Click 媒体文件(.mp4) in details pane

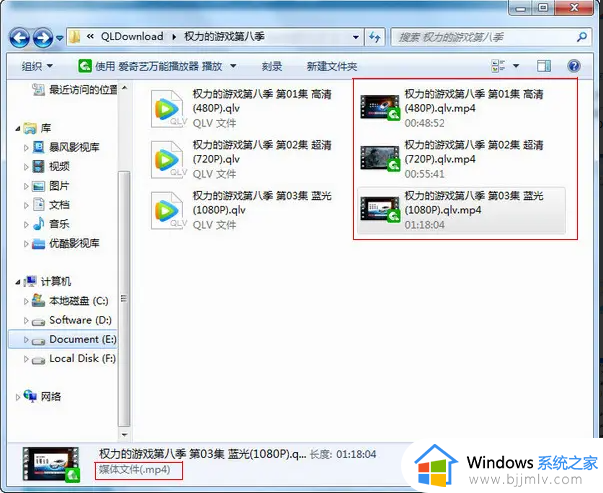point(135,470)
